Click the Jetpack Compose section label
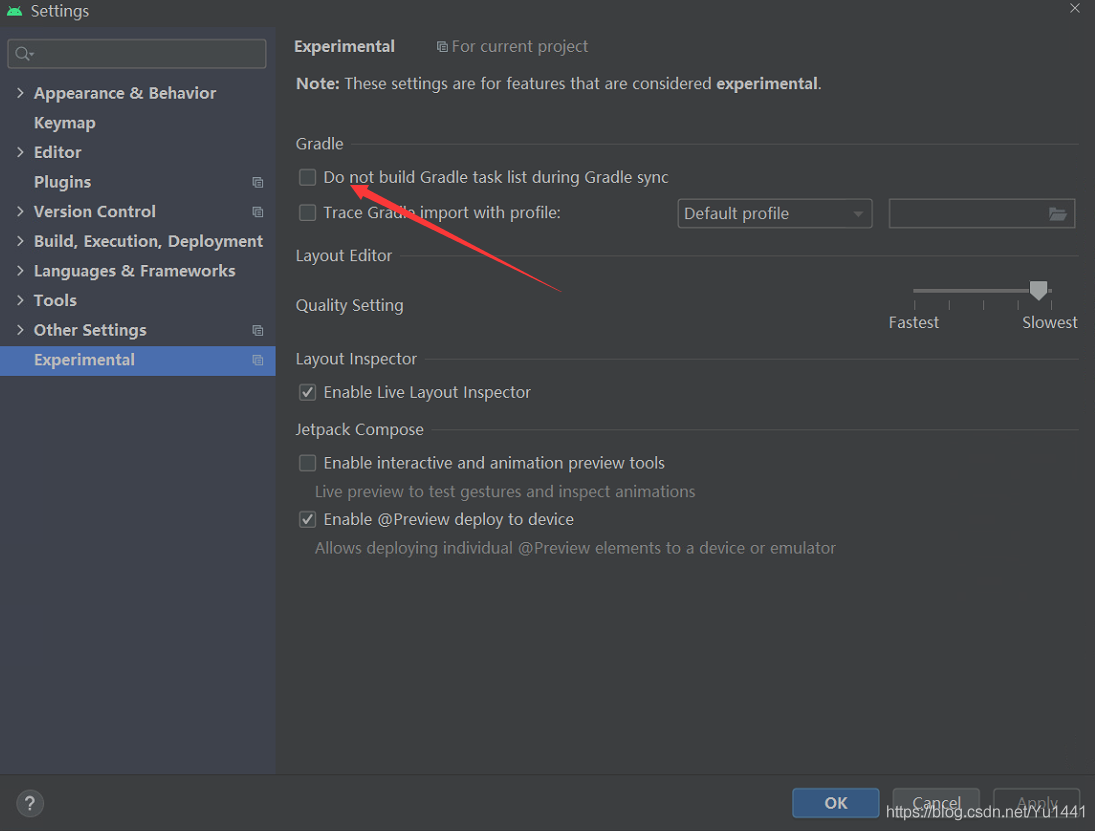The width and height of the screenshot is (1095, 831). (x=360, y=429)
